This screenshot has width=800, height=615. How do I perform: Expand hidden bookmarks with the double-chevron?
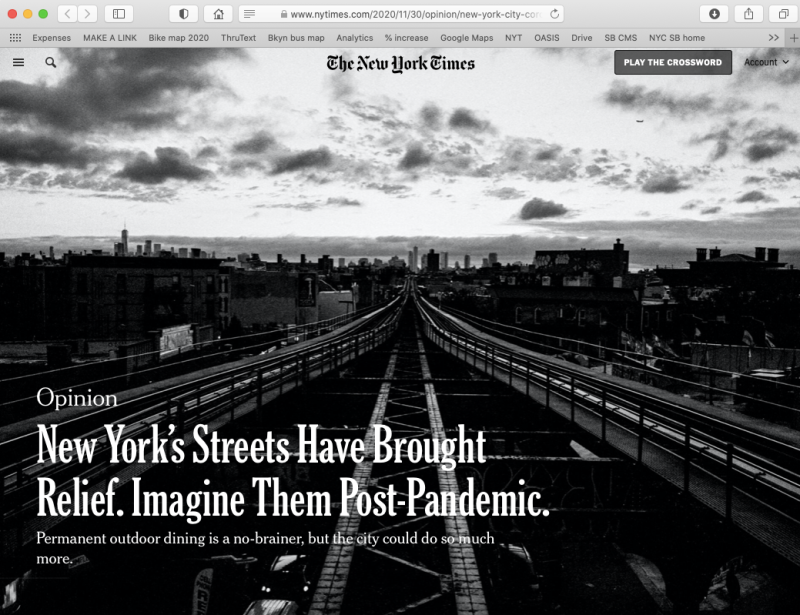point(772,37)
